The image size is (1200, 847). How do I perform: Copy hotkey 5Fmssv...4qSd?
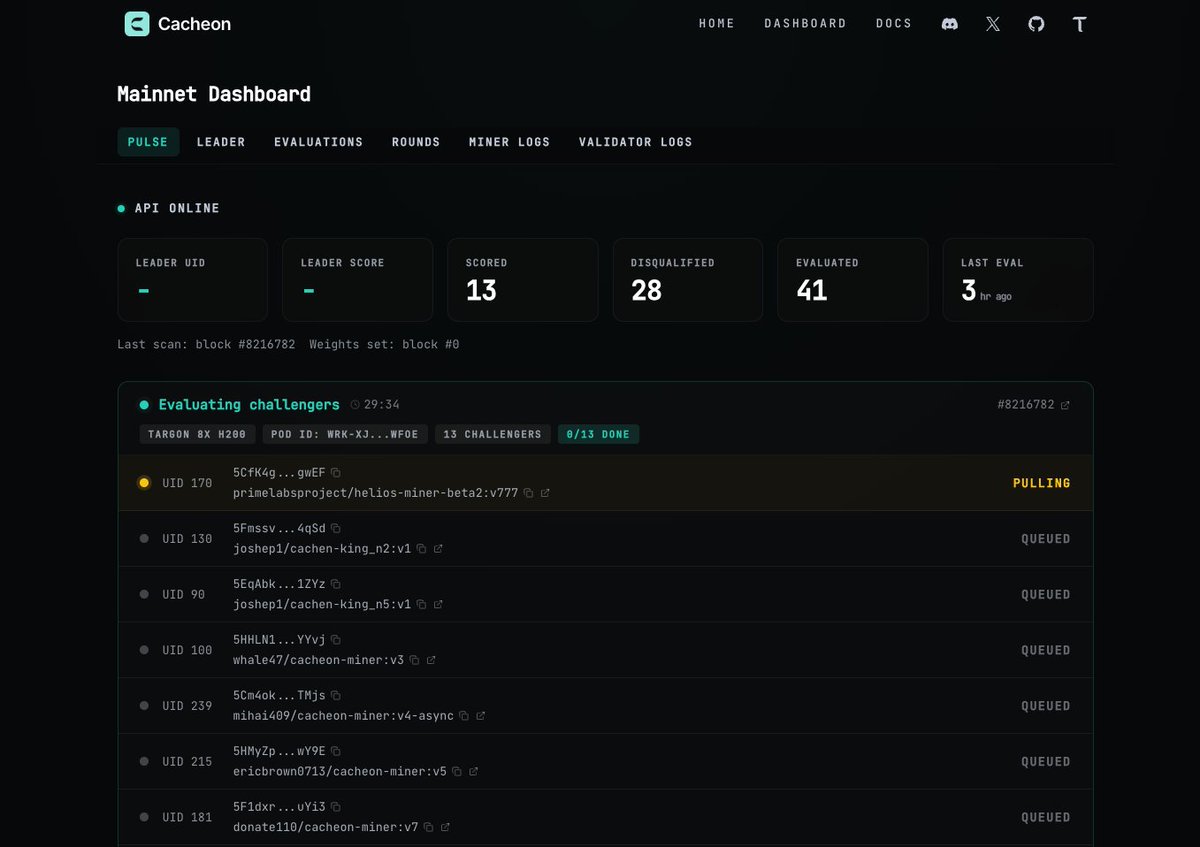[x=336, y=528]
